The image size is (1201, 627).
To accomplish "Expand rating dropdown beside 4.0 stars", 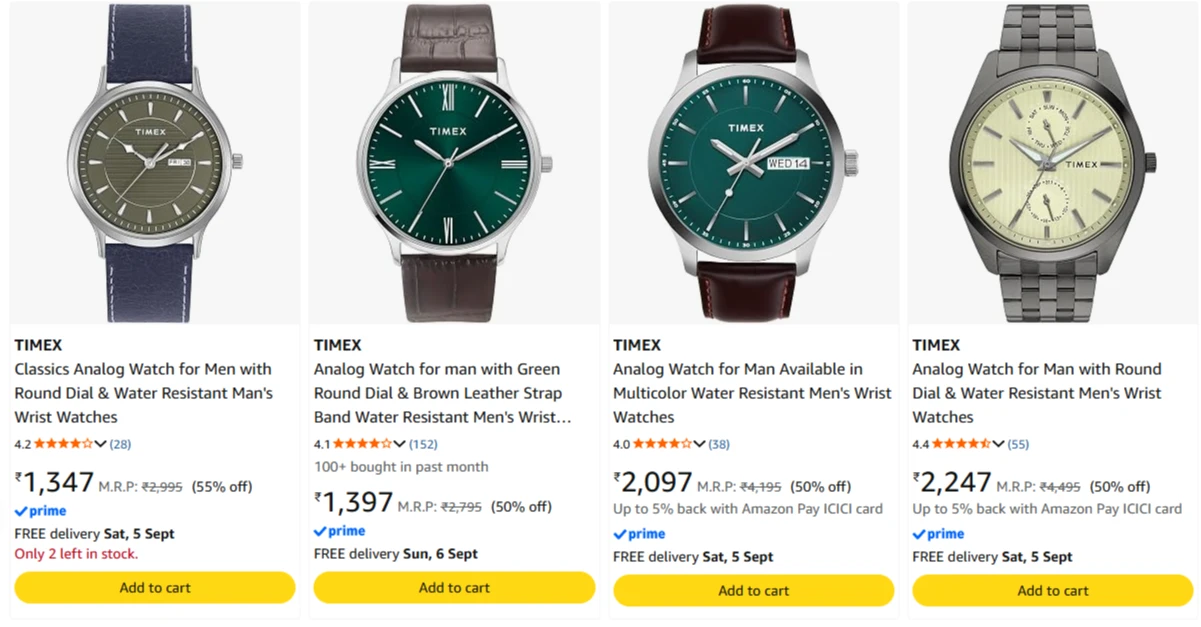I will pos(700,444).
